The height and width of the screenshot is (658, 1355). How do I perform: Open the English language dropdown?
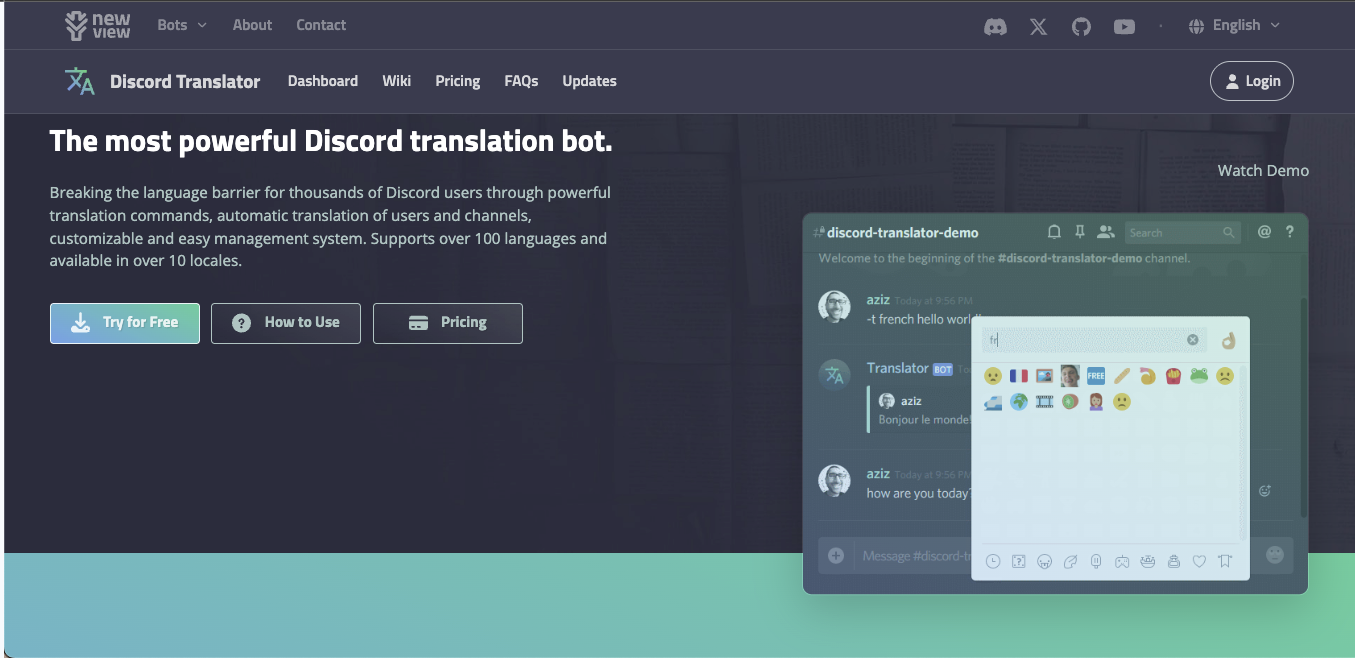coord(1234,26)
